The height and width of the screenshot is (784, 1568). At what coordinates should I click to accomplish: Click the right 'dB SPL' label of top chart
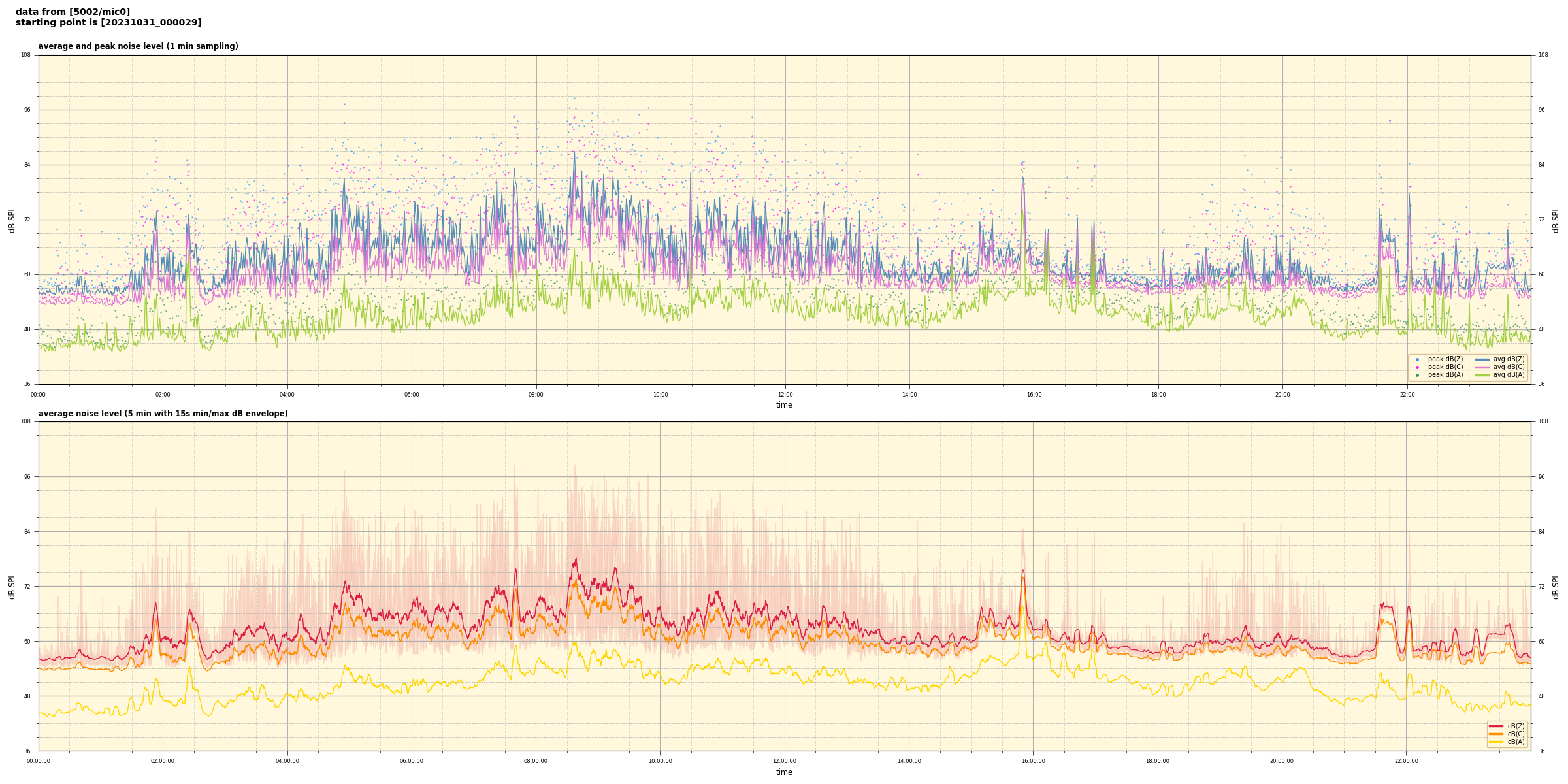(1556, 220)
